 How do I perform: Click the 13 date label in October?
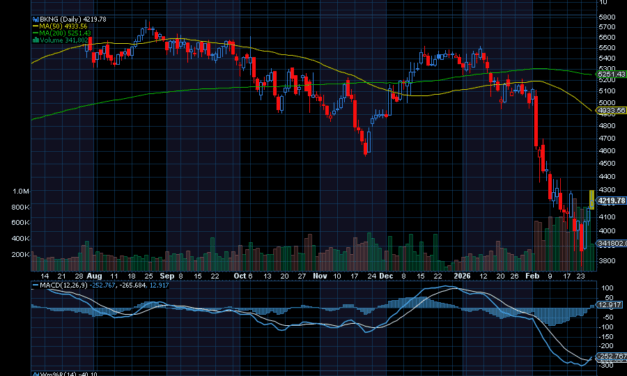(x=267, y=276)
